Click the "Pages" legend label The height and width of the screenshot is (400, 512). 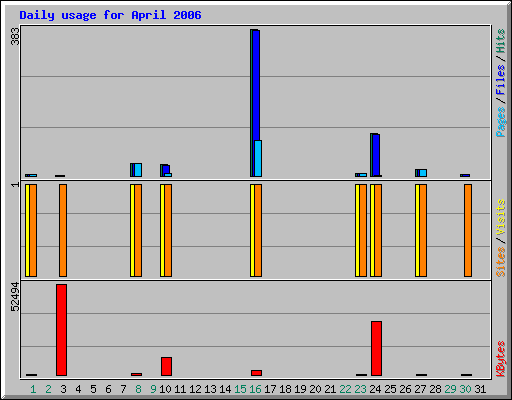[x=500, y=122]
